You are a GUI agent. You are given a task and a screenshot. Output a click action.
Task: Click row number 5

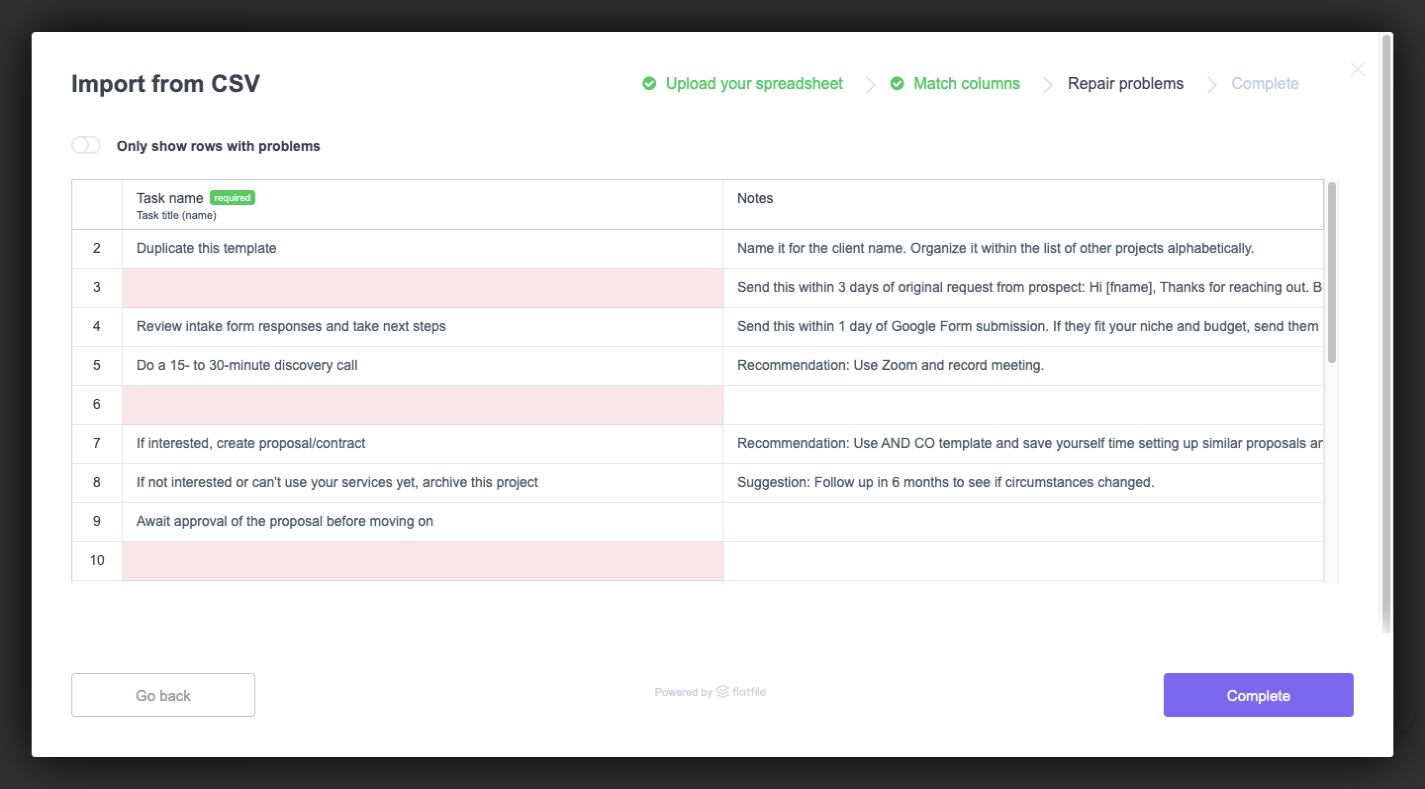(97, 366)
